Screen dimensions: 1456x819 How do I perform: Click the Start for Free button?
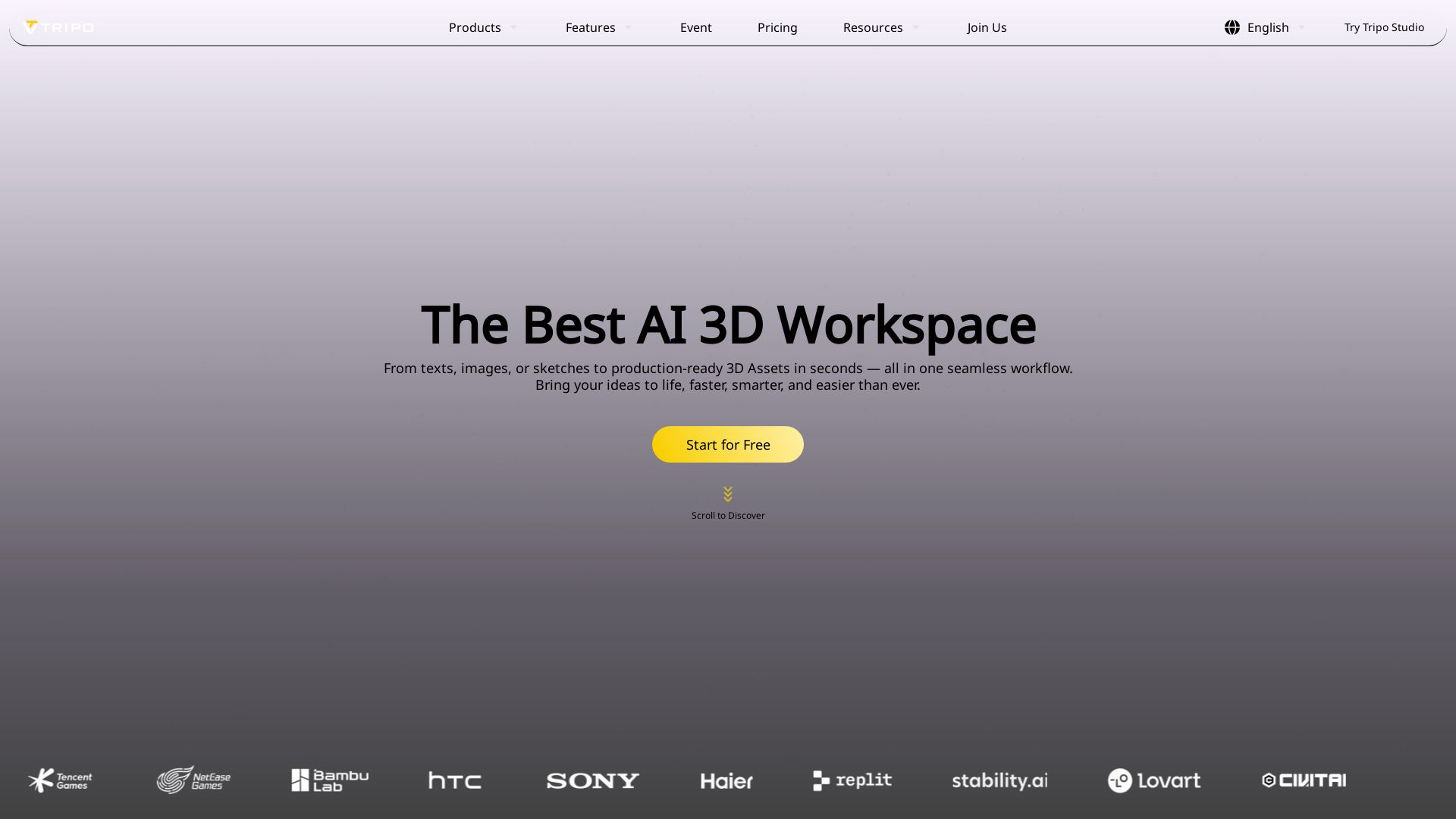[x=728, y=444]
